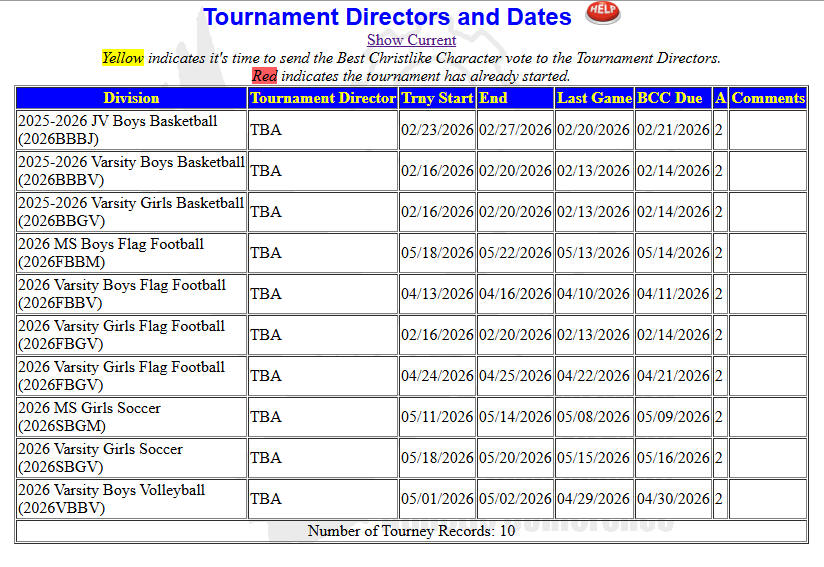Click start date 04/13/2026
Image resolution: width=824 pixels, height=567 pixels.
437,294
